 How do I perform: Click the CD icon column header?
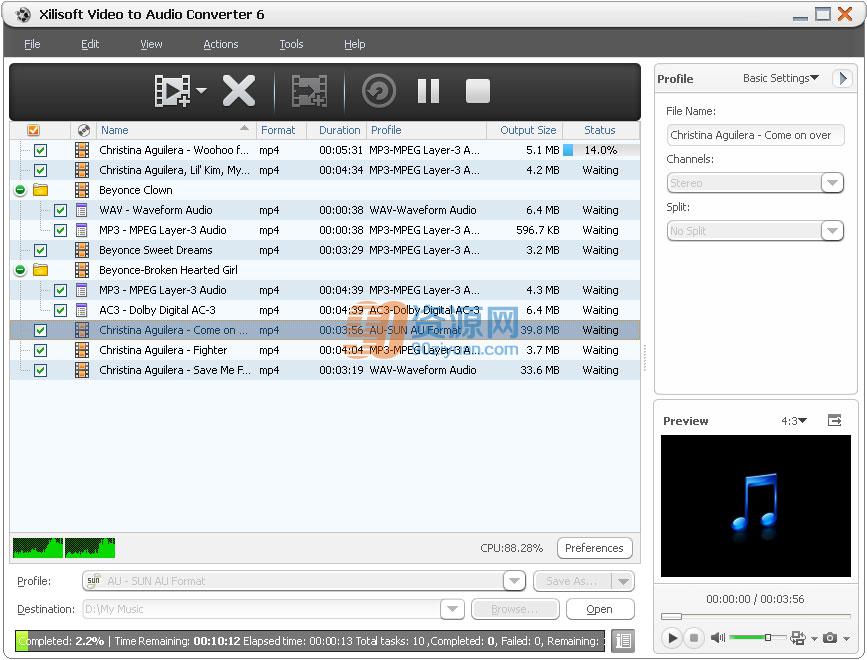83,130
